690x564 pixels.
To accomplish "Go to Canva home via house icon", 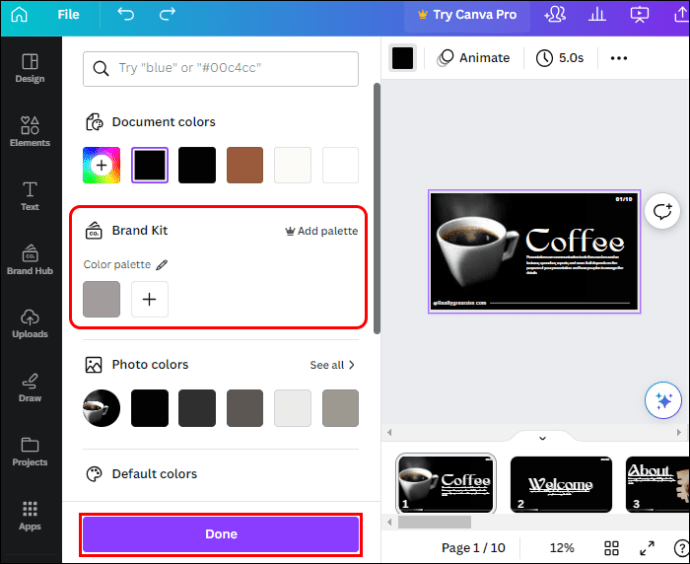I will pyautogui.click(x=19, y=14).
